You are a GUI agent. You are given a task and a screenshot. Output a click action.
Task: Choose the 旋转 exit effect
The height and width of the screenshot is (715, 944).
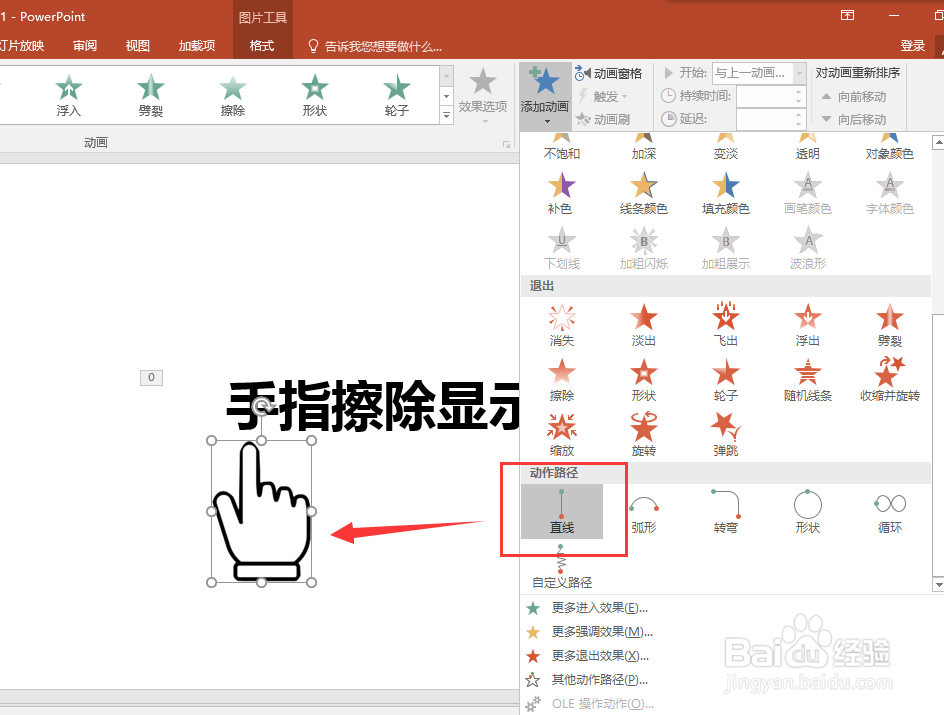644,435
